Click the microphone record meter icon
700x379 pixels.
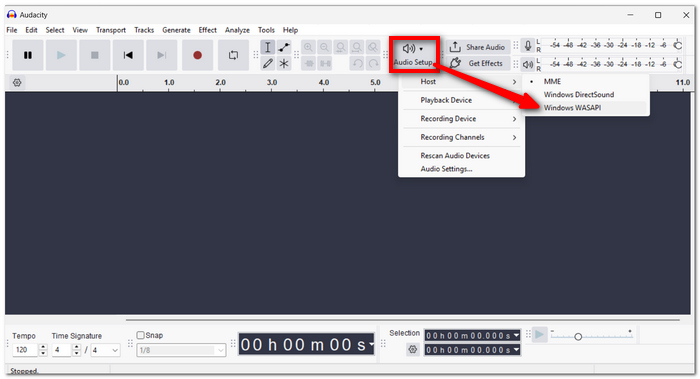click(x=528, y=46)
